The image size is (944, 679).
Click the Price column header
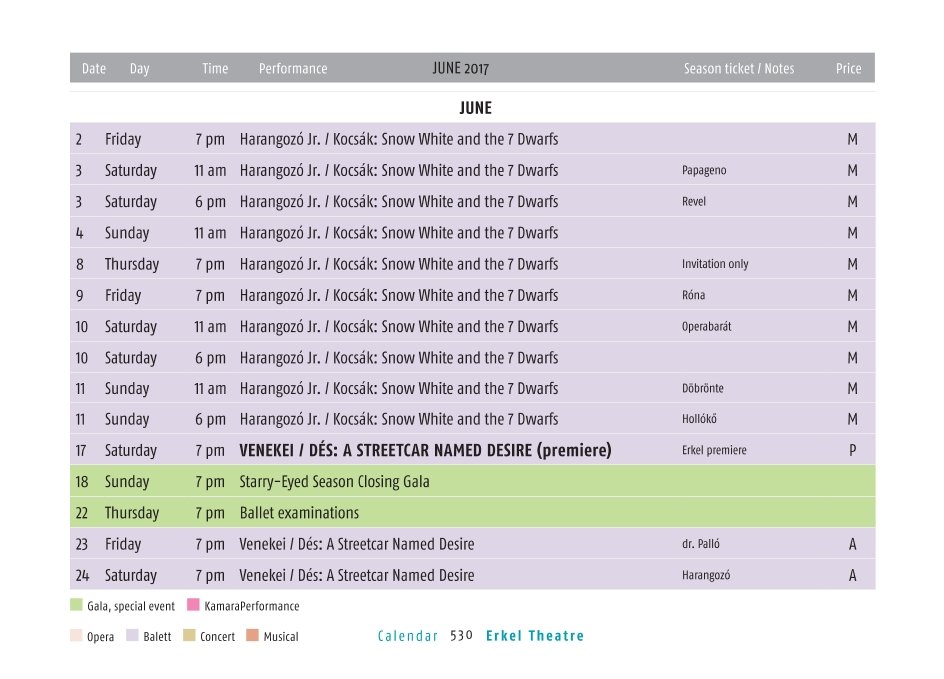point(848,69)
